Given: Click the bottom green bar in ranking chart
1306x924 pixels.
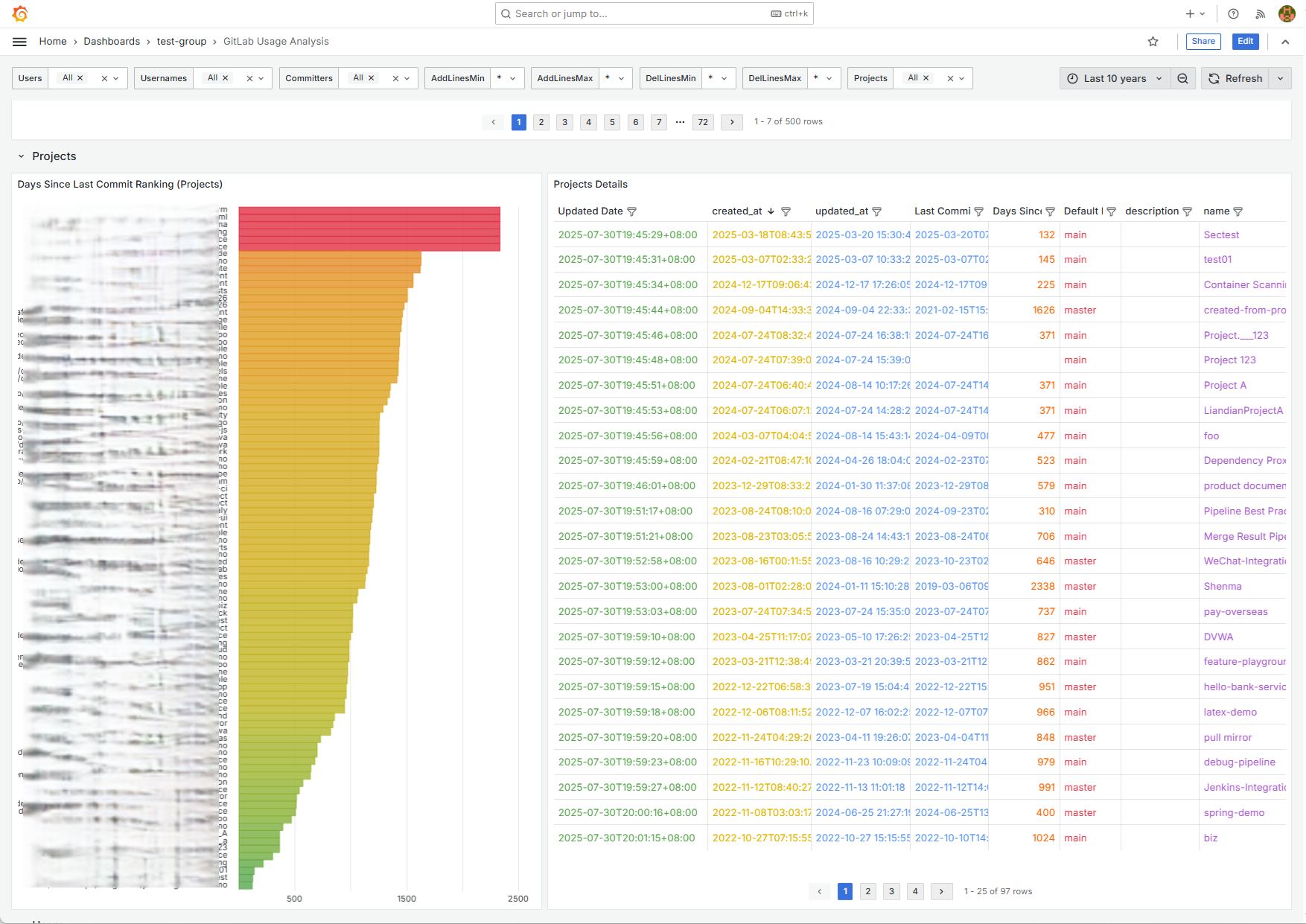Looking at the screenshot, I should 246,885.
